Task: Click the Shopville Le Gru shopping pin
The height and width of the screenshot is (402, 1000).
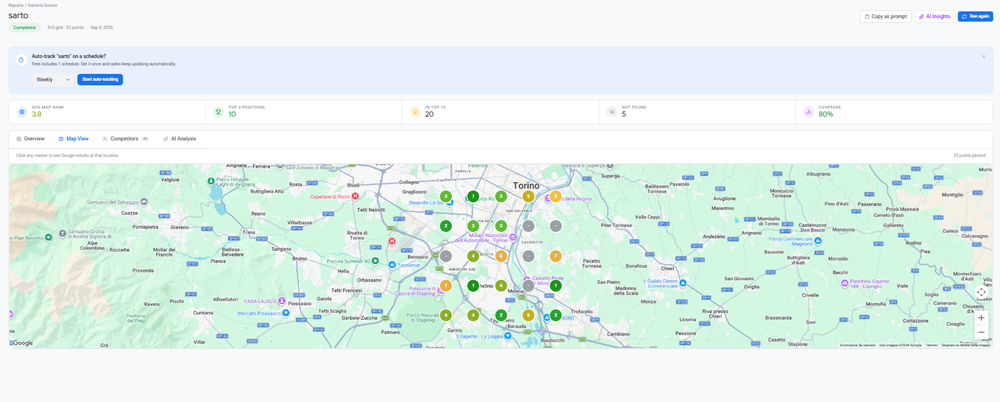Action: (x=450, y=202)
